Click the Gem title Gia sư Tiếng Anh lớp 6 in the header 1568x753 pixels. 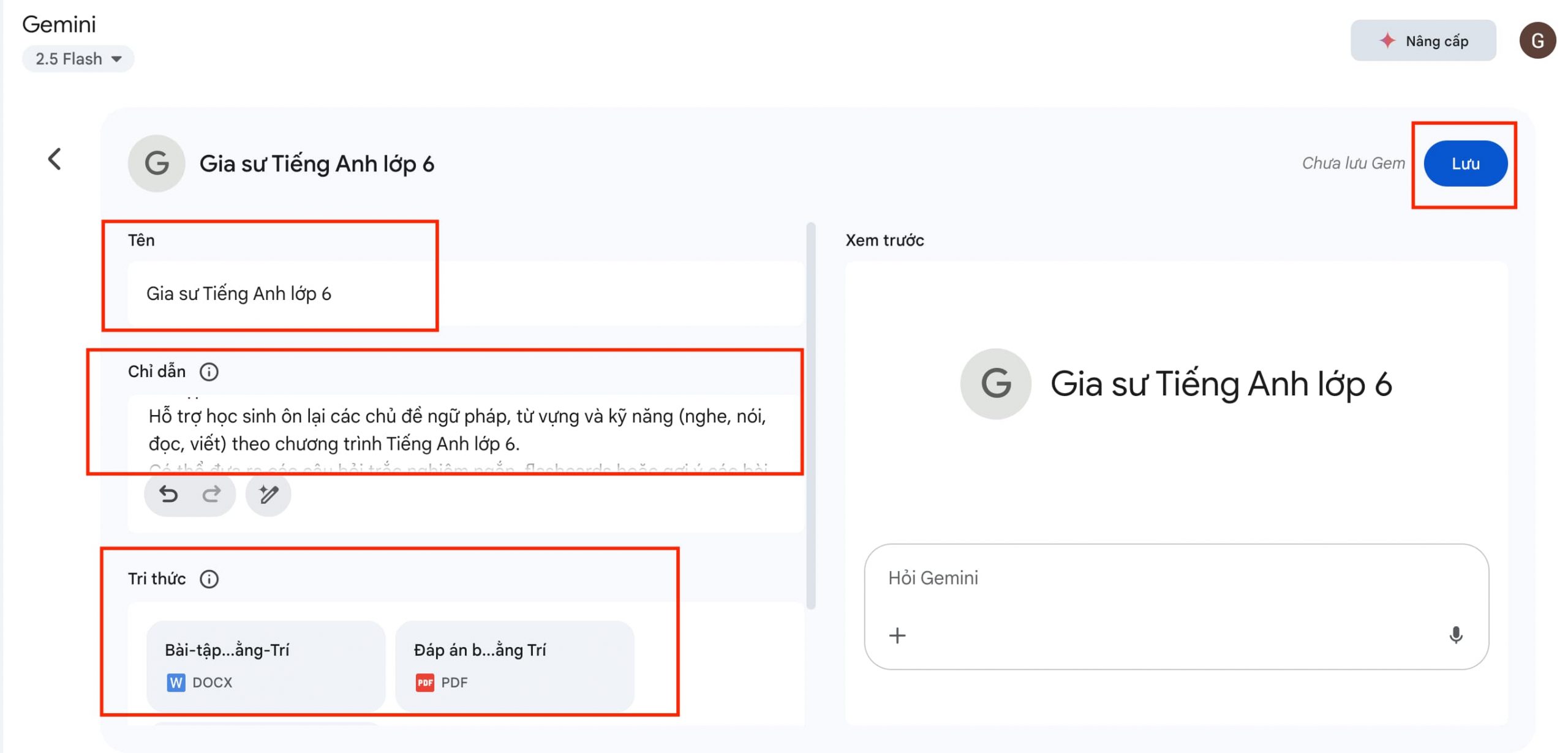317,163
